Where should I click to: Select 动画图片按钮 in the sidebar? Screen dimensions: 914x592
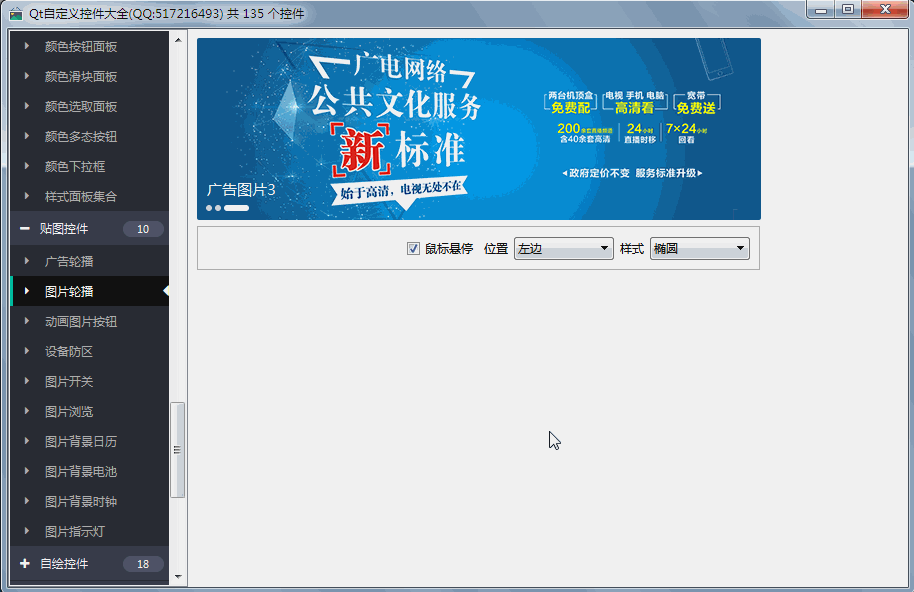(81, 322)
